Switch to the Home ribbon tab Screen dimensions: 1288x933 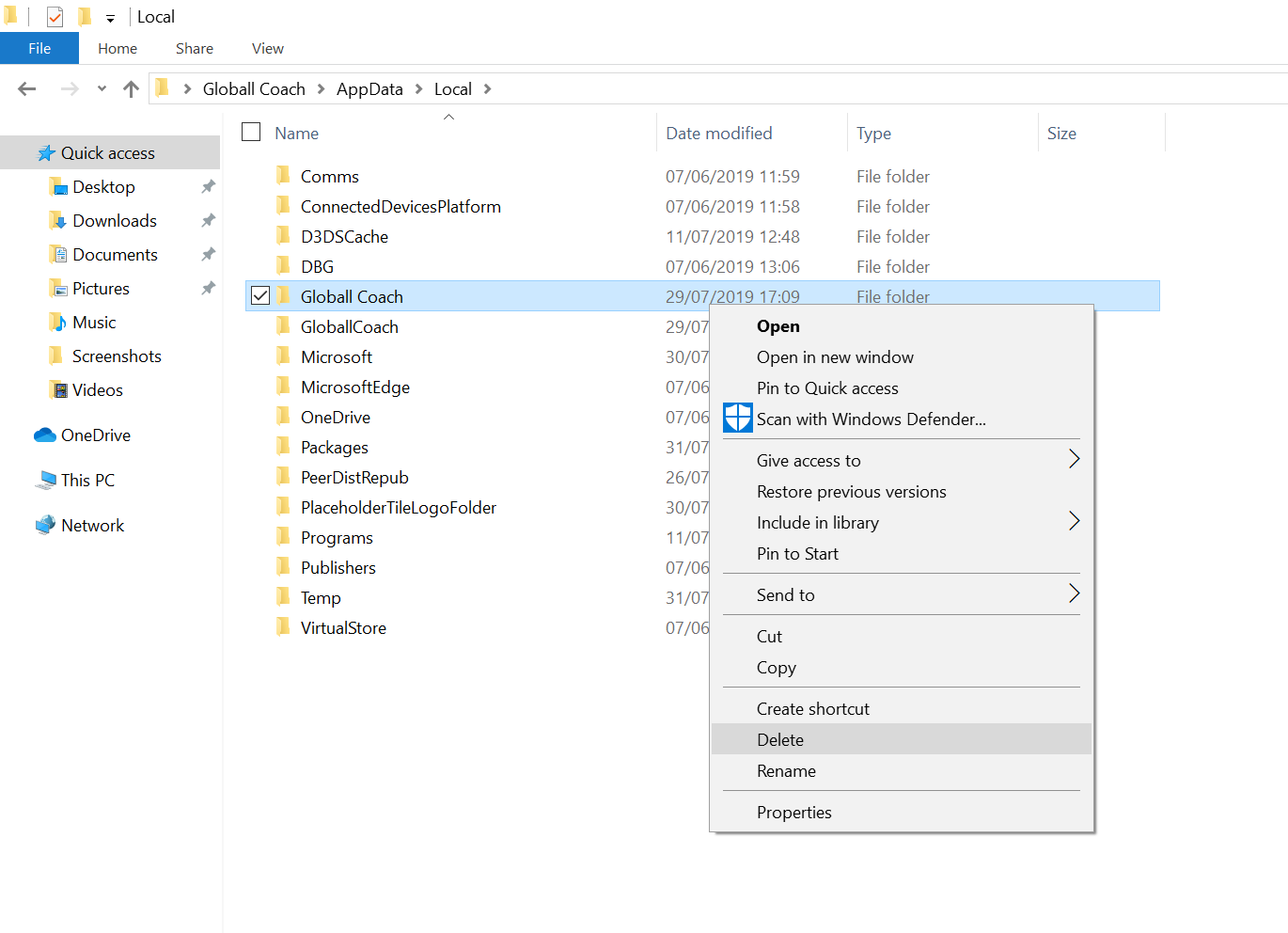[x=118, y=49]
